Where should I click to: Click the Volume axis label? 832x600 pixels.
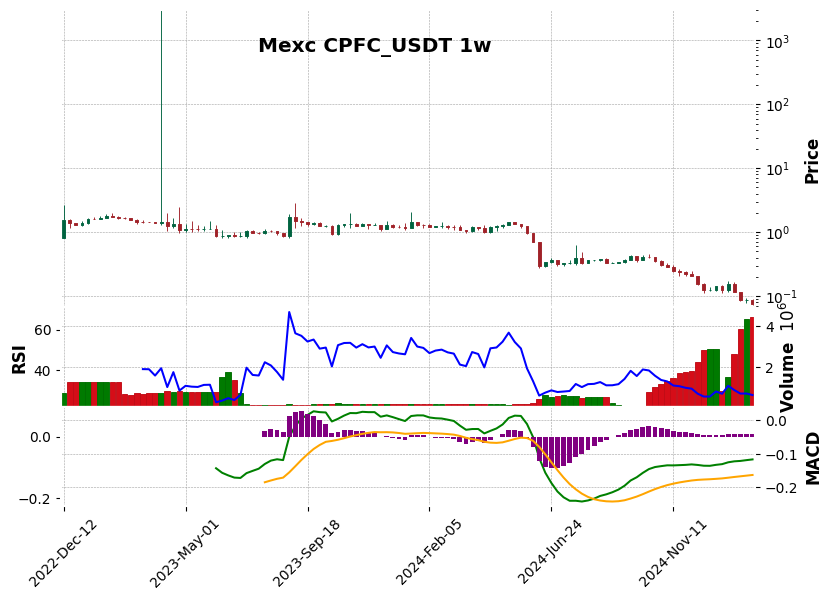tap(787, 377)
